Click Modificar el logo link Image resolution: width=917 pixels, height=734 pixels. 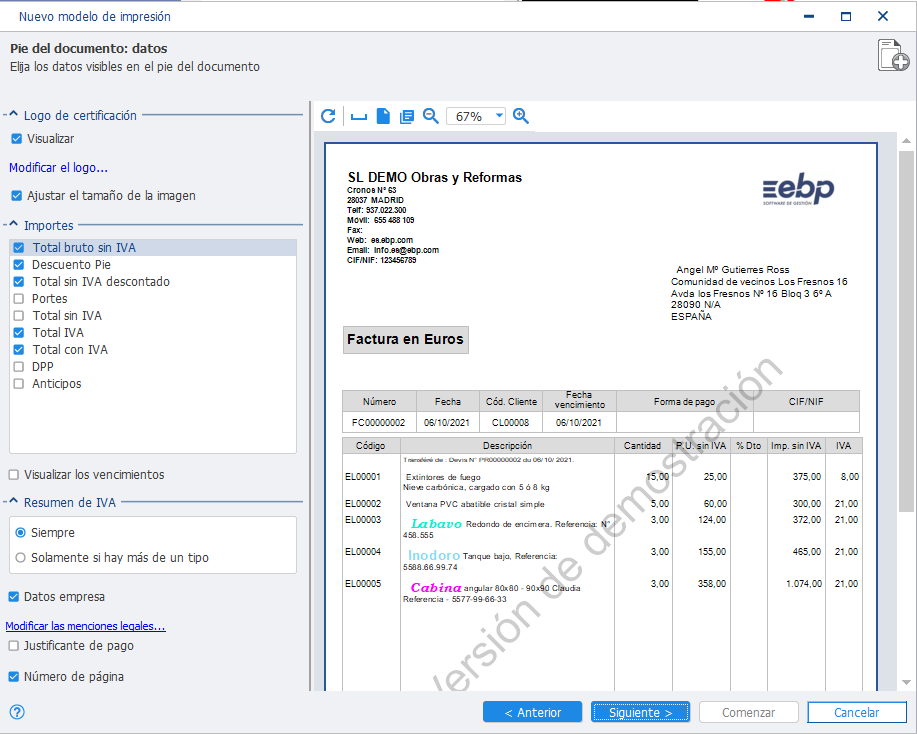click(58, 168)
